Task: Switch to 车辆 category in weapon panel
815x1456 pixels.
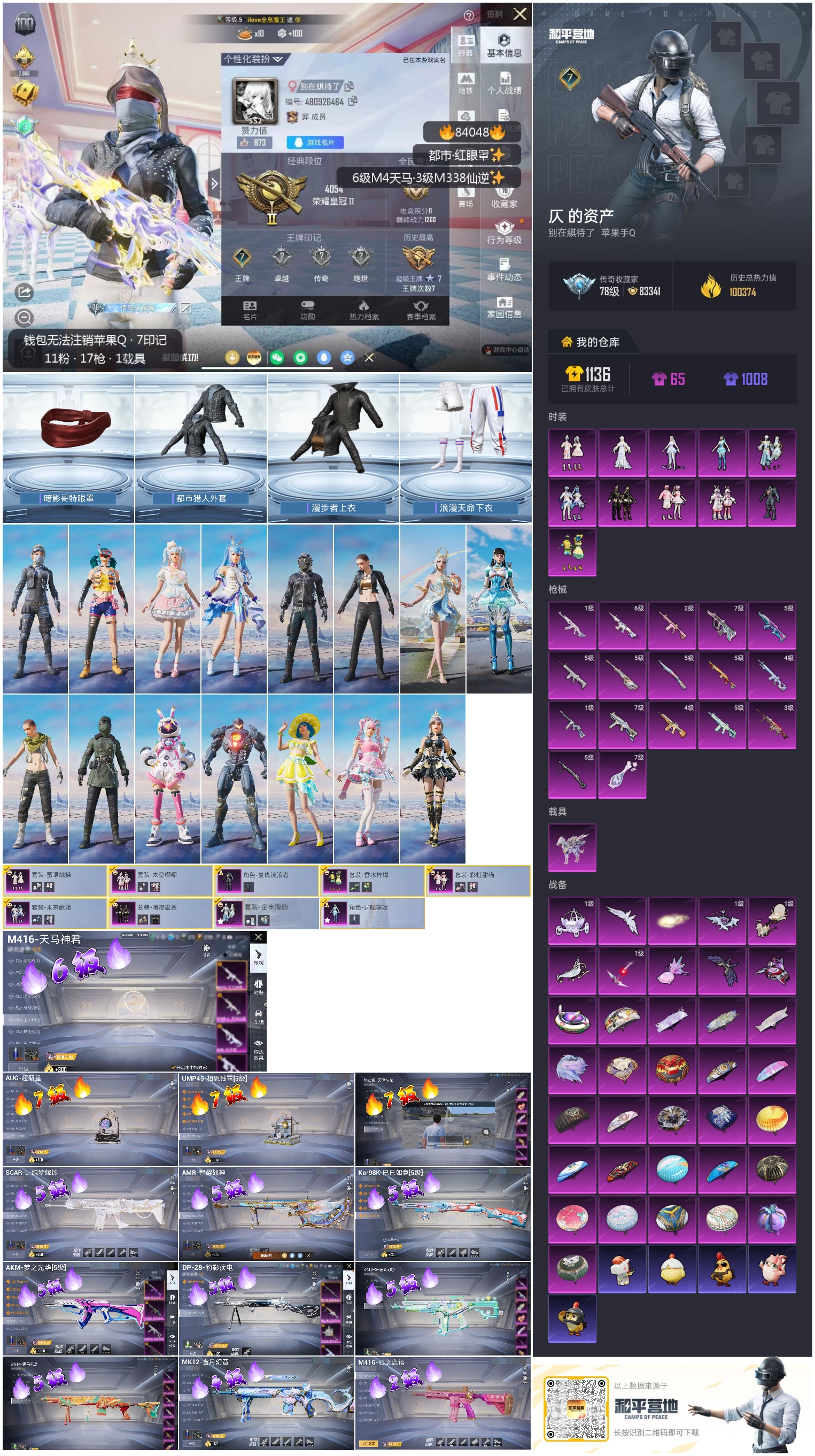Action: tap(258, 1018)
